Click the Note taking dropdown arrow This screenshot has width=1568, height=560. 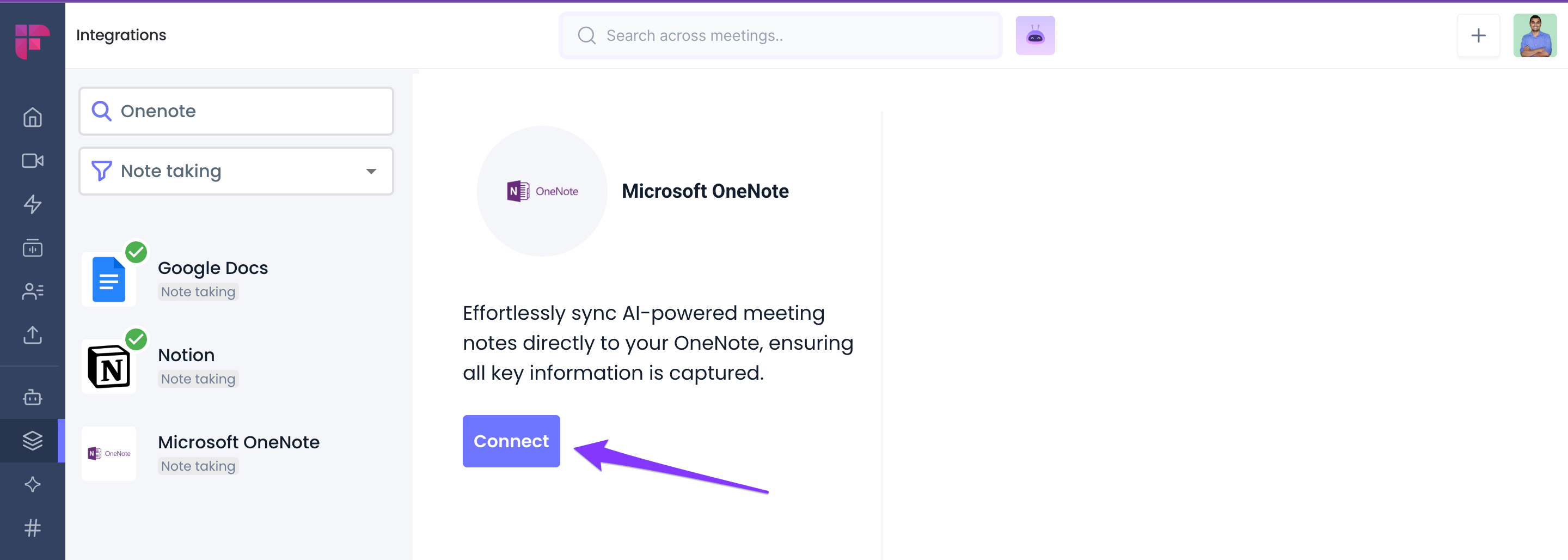tap(371, 171)
